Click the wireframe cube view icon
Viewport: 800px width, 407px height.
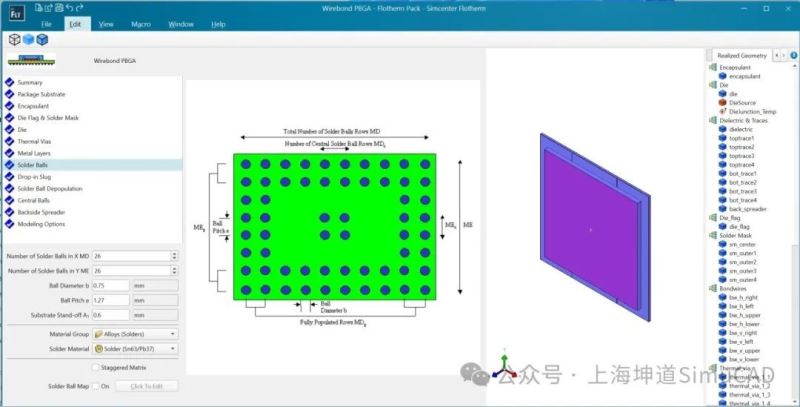pyautogui.click(x=14, y=39)
